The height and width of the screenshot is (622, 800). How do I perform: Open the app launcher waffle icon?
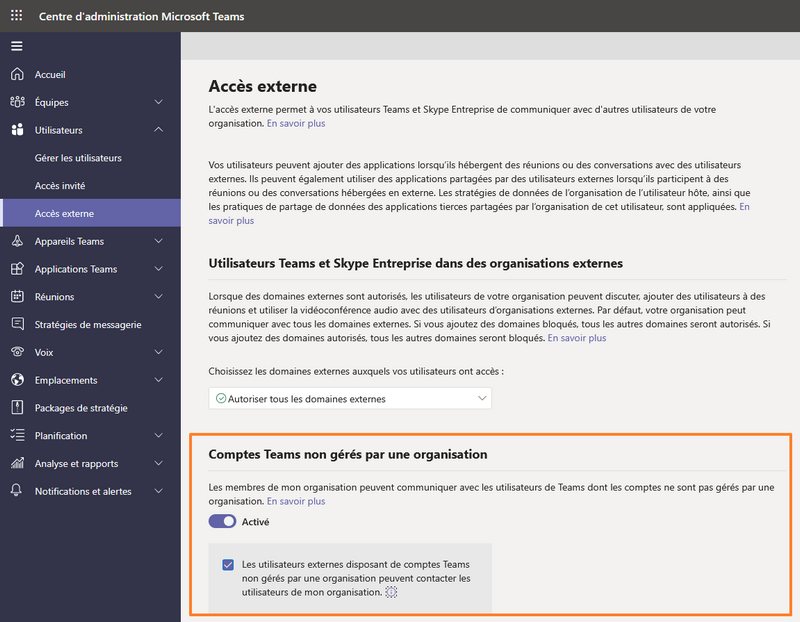coord(17,16)
